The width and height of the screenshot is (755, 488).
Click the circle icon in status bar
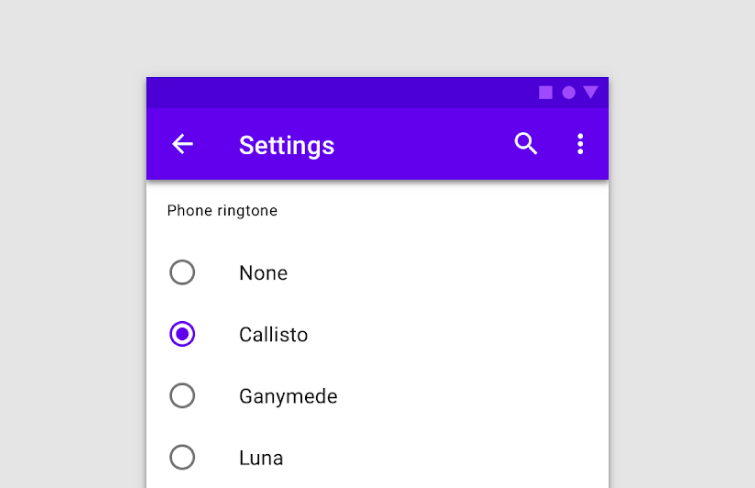tap(568, 93)
